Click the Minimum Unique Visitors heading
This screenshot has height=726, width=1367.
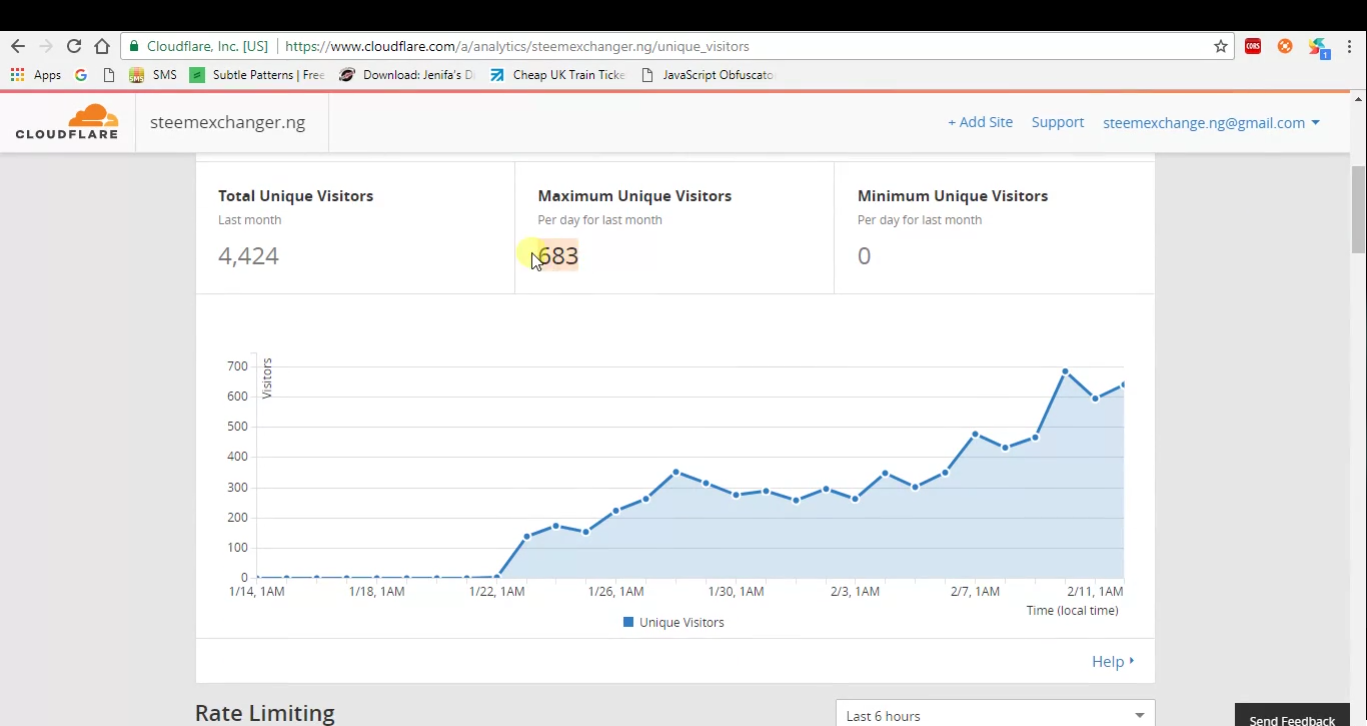click(x=953, y=196)
